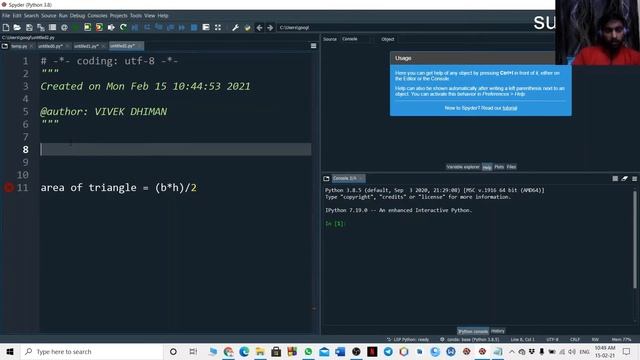Select the History tab below console
This screenshot has width=640, height=360.
(x=498, y=331)
